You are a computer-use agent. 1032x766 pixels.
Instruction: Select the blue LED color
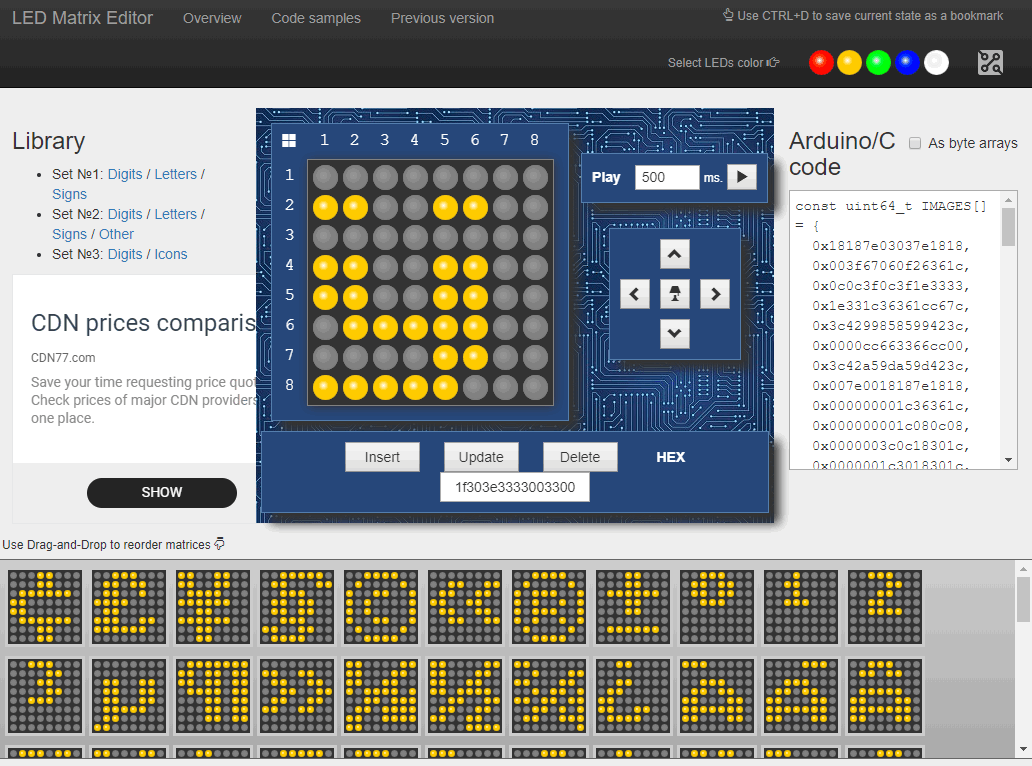coord(907,63)
